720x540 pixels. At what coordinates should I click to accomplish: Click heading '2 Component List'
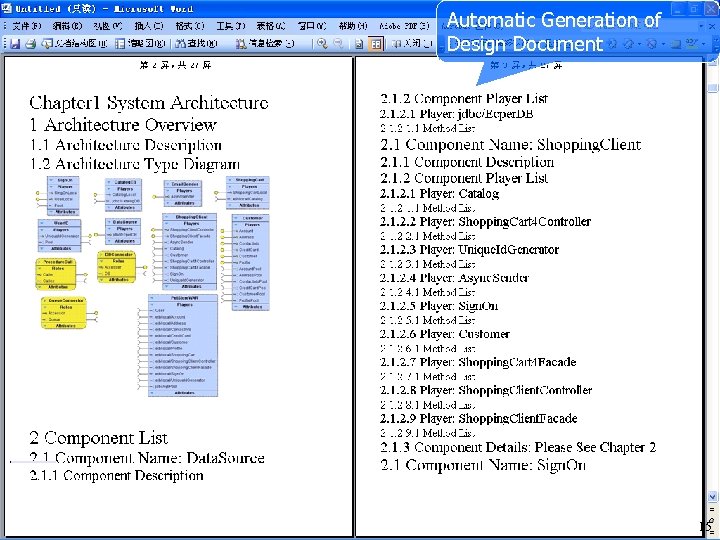pyautogui.click(x=99, y=438)
